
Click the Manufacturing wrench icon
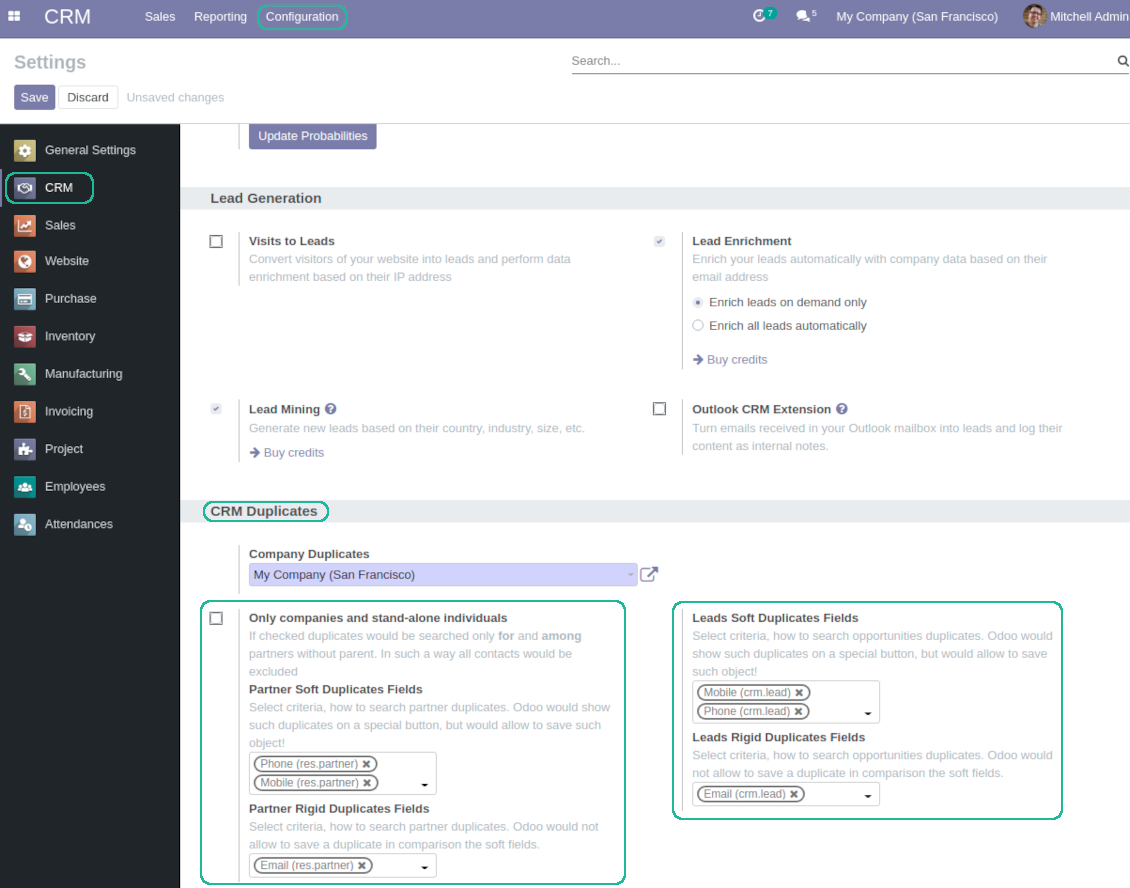25,374
